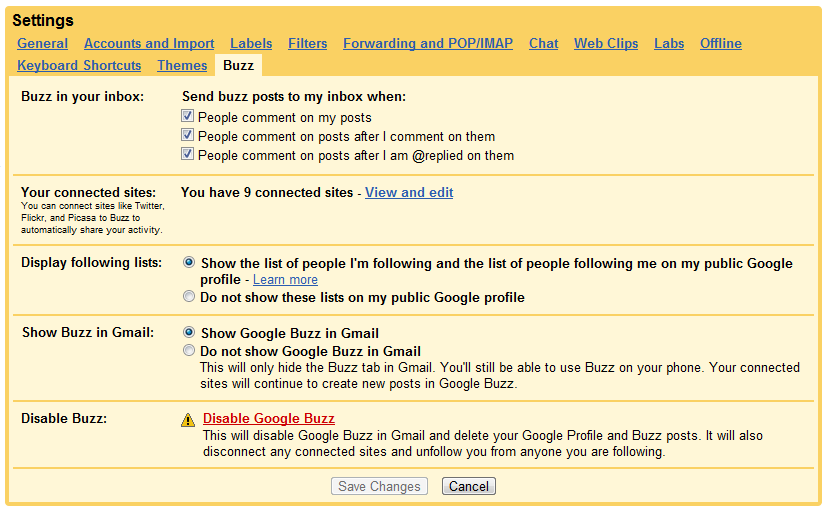Open the Keyboard Shortcuts tab
The width and height of the screenshot is (827, 510).
click(x=79, y=65)
